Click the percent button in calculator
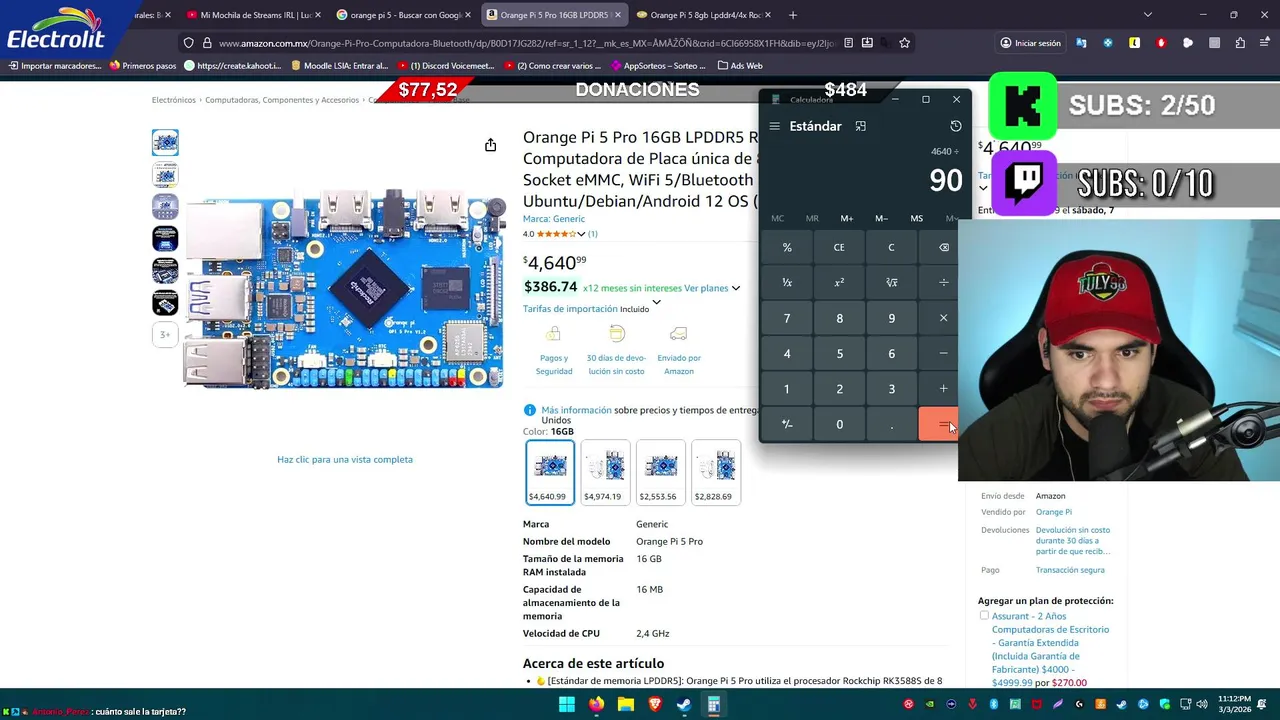Viewport: 1280px width, 720px height. point(787,247)
